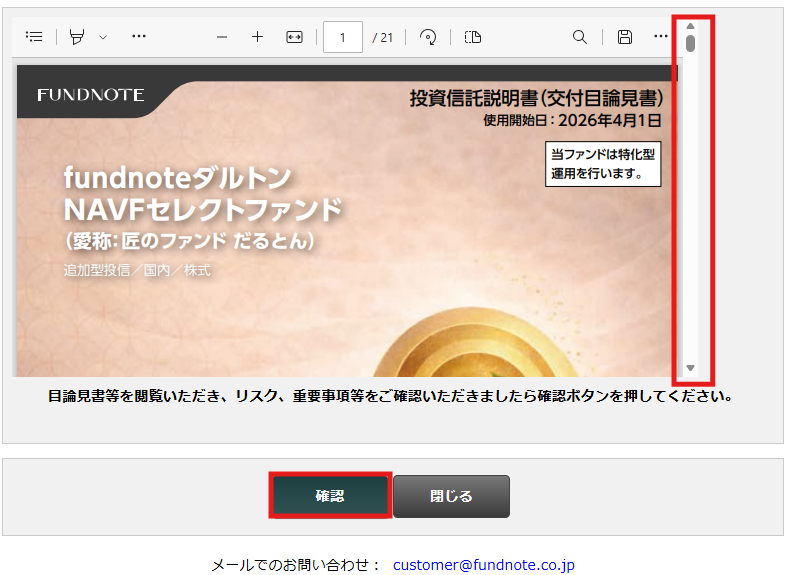Image resolution: width=791 pixels, height=575 pixels.
Task: Click the 目論見書等を閲覧いただき instruction text
Action: 390,396
